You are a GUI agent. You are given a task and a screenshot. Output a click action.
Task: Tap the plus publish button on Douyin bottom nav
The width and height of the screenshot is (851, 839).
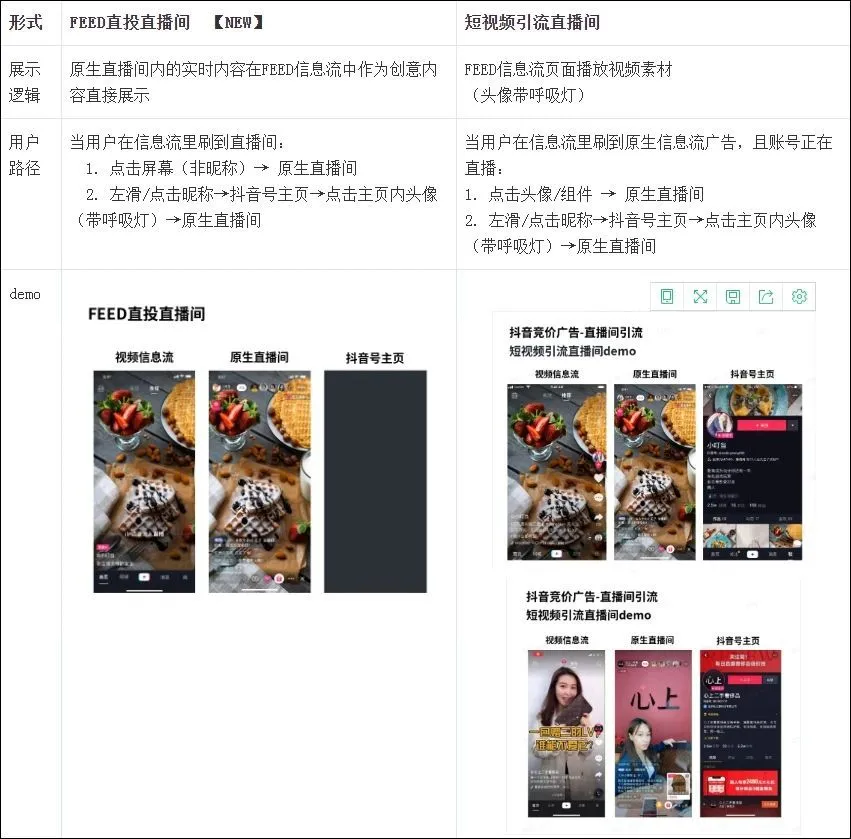[x=752, y=554]
